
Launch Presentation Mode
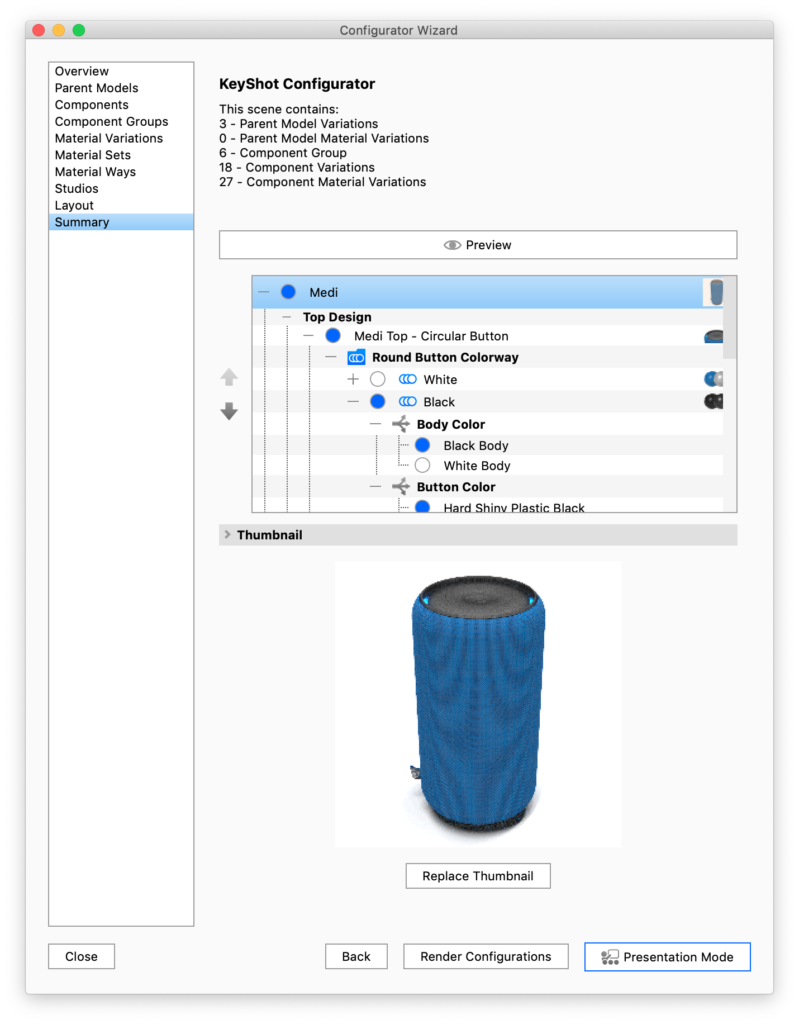(x=667, y=957)
